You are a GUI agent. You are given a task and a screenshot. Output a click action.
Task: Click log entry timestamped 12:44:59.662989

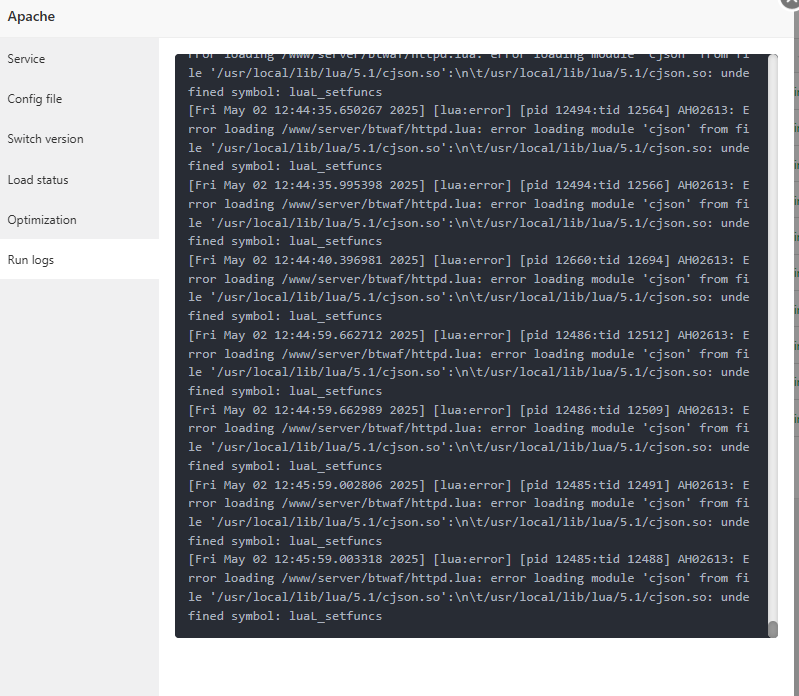[x=468, y=438]
